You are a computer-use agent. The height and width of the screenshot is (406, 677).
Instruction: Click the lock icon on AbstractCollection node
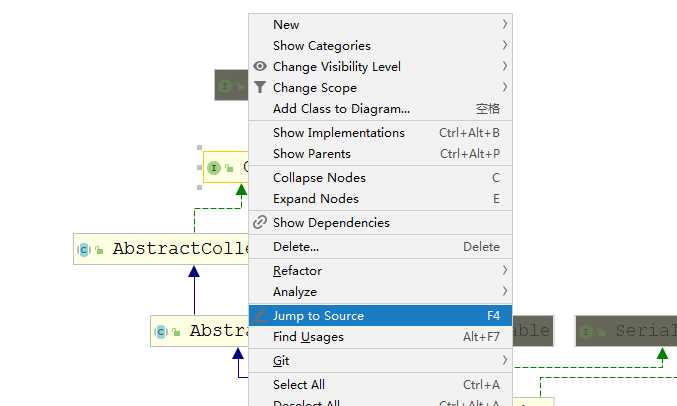(x=99, y=250)
